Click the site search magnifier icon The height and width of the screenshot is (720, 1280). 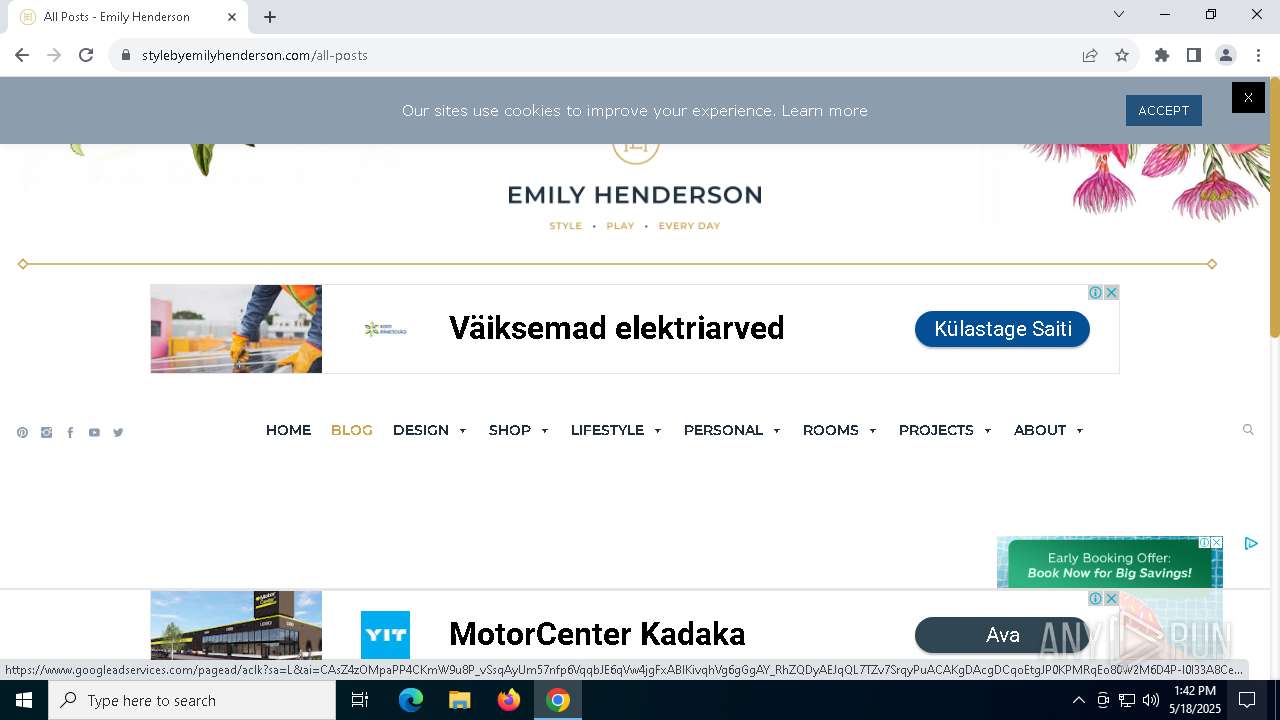[x=1248, y=430]
